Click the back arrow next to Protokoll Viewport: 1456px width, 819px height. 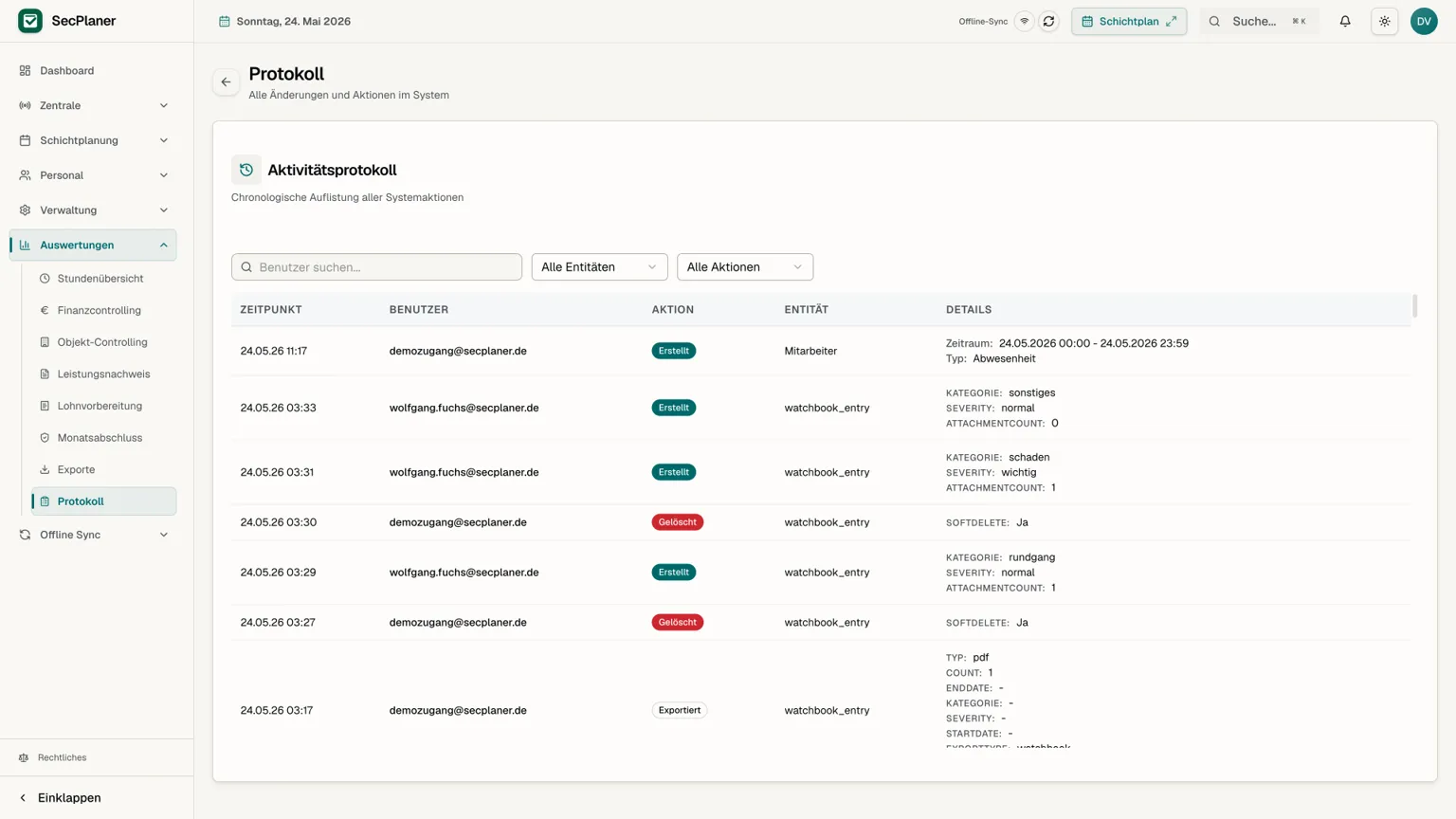tap(226, 82)
